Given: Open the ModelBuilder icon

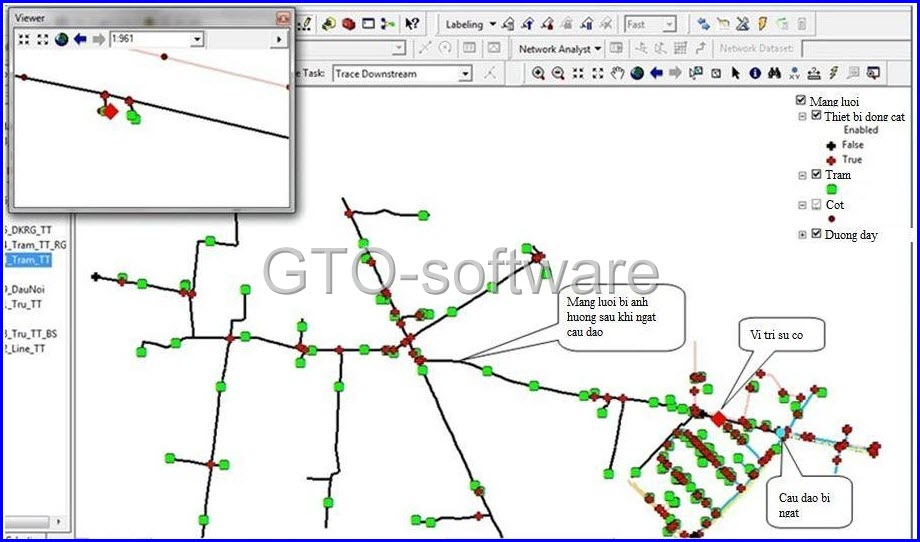Looking at the screenshot, I should tap(388, 24).
